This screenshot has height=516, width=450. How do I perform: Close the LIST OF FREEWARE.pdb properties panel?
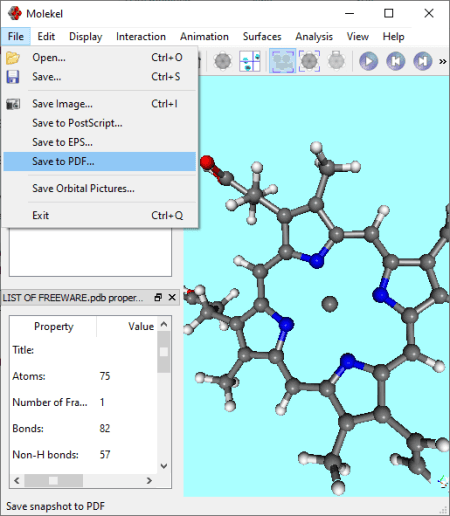click(x=172, y=297)
